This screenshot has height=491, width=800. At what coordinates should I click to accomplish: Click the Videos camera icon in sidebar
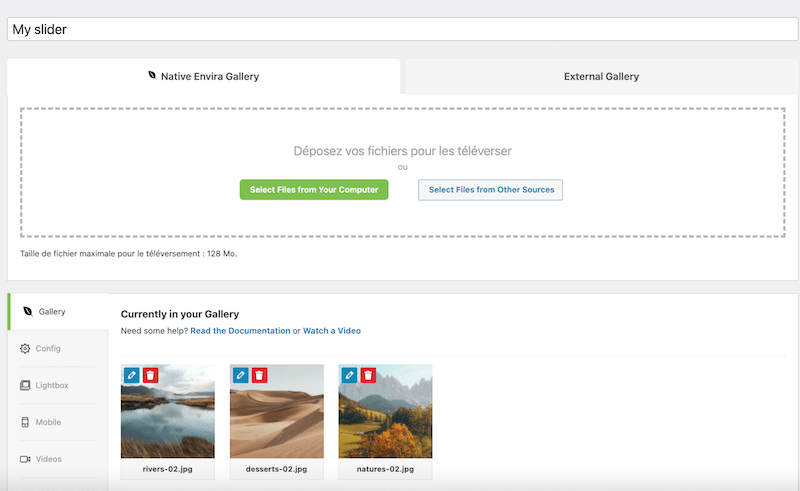[x=25, y=459]
